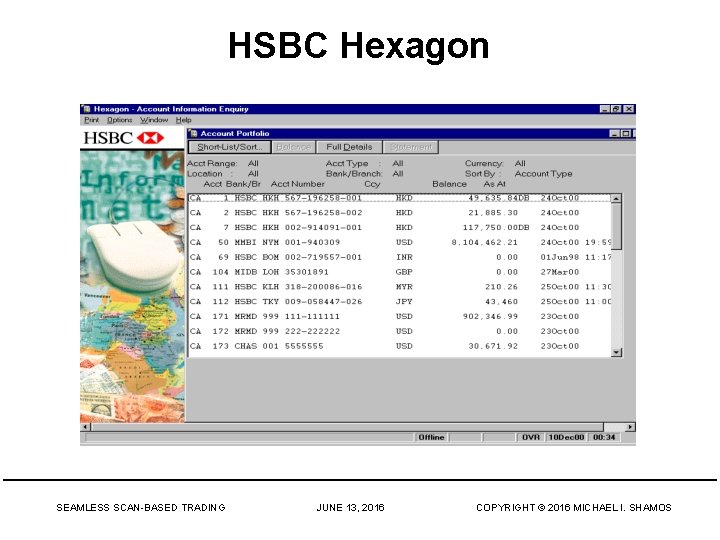Click the horizontal scrollbar left arrow
Viewport: 720px width, 540px height.
click(85, 427)
